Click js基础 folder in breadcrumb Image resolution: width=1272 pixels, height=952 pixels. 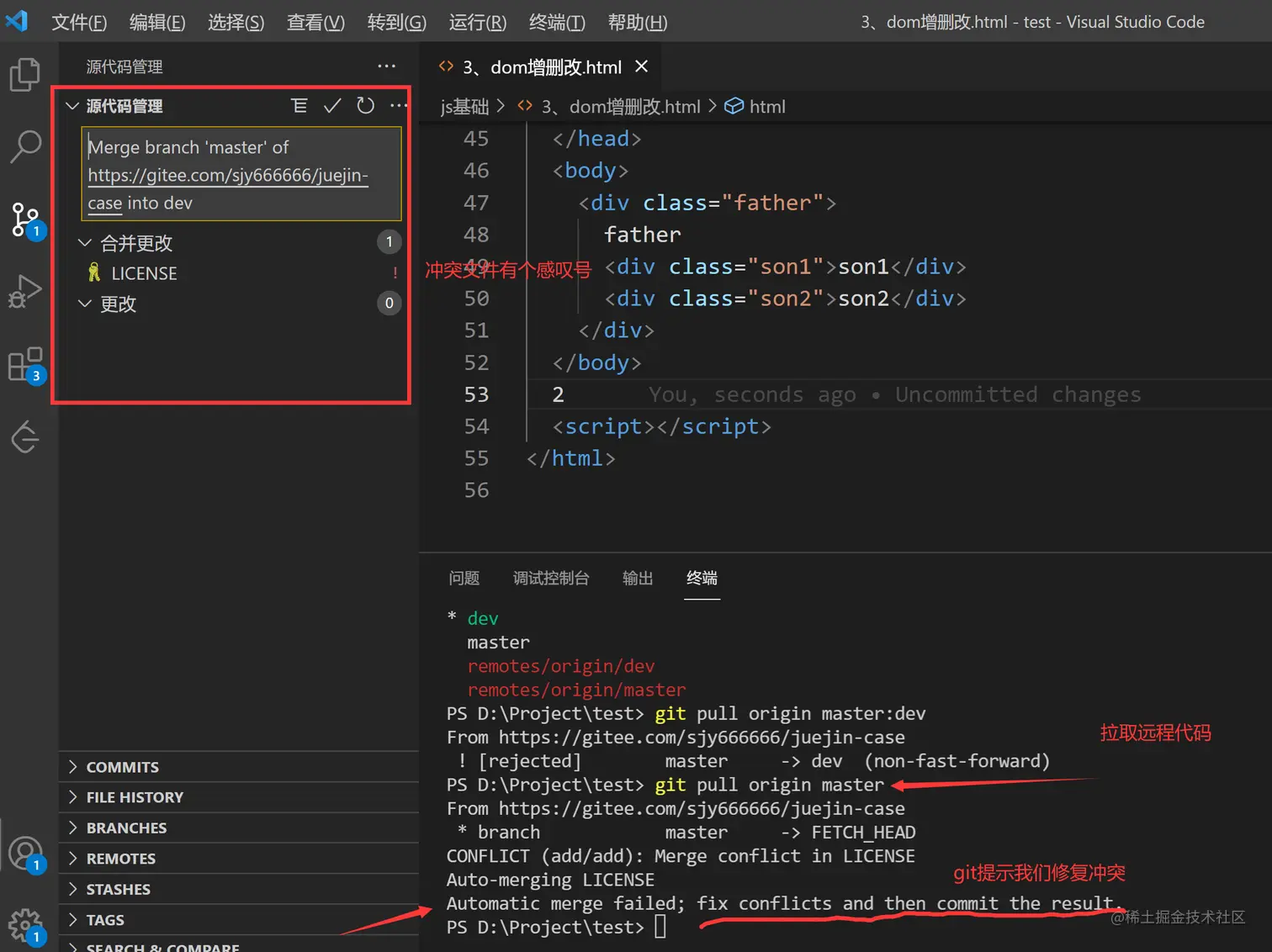click(x=464, y=107)
